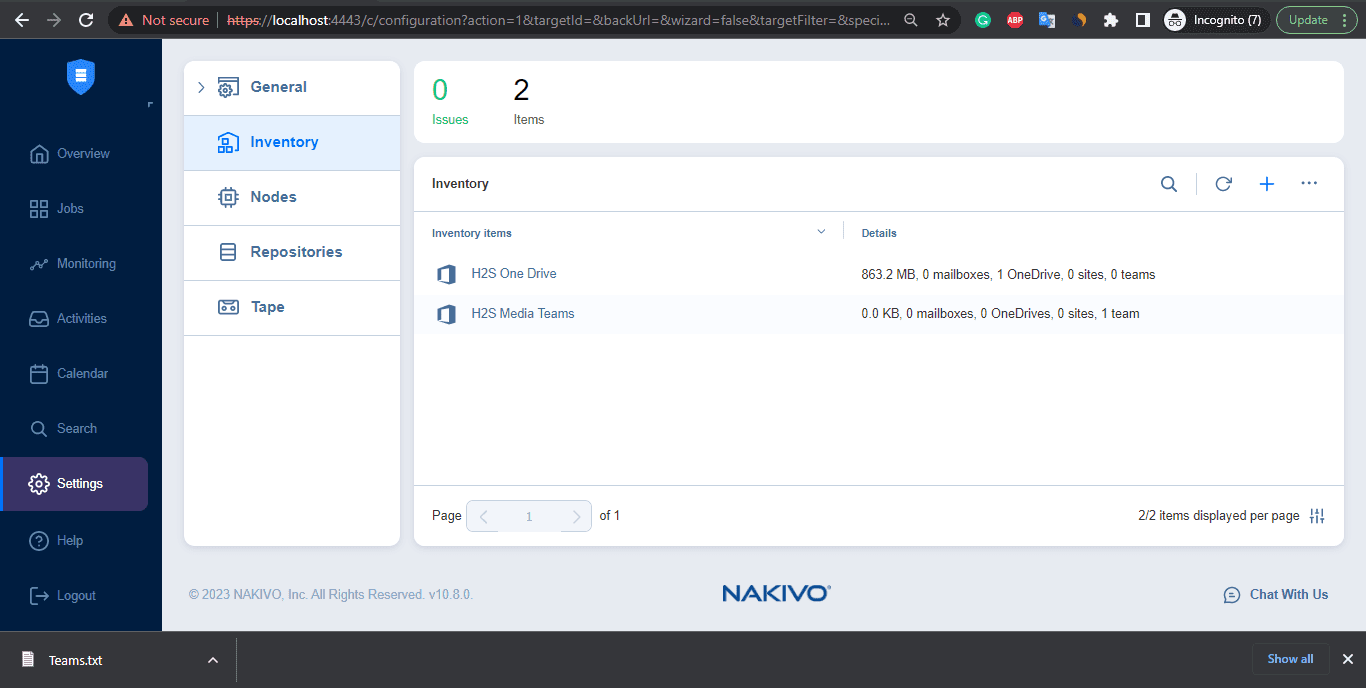The width and height of the screenshot is (1366, 688).
Task: Open Help from the sidebar
Action: (57, 541)
